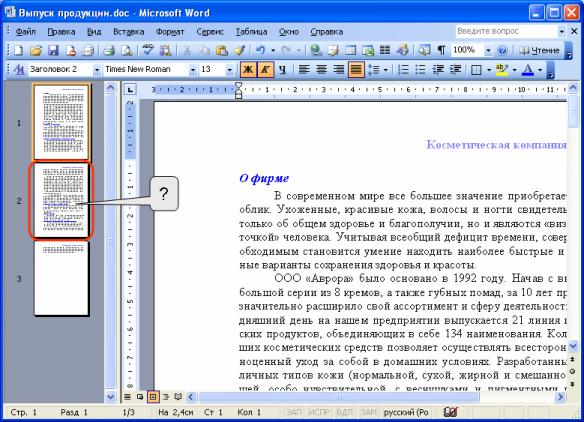Insert a hyperlink with the globe icon
Image resolution: width=584 pixels, height=422 pixels.
click(316, 50)
